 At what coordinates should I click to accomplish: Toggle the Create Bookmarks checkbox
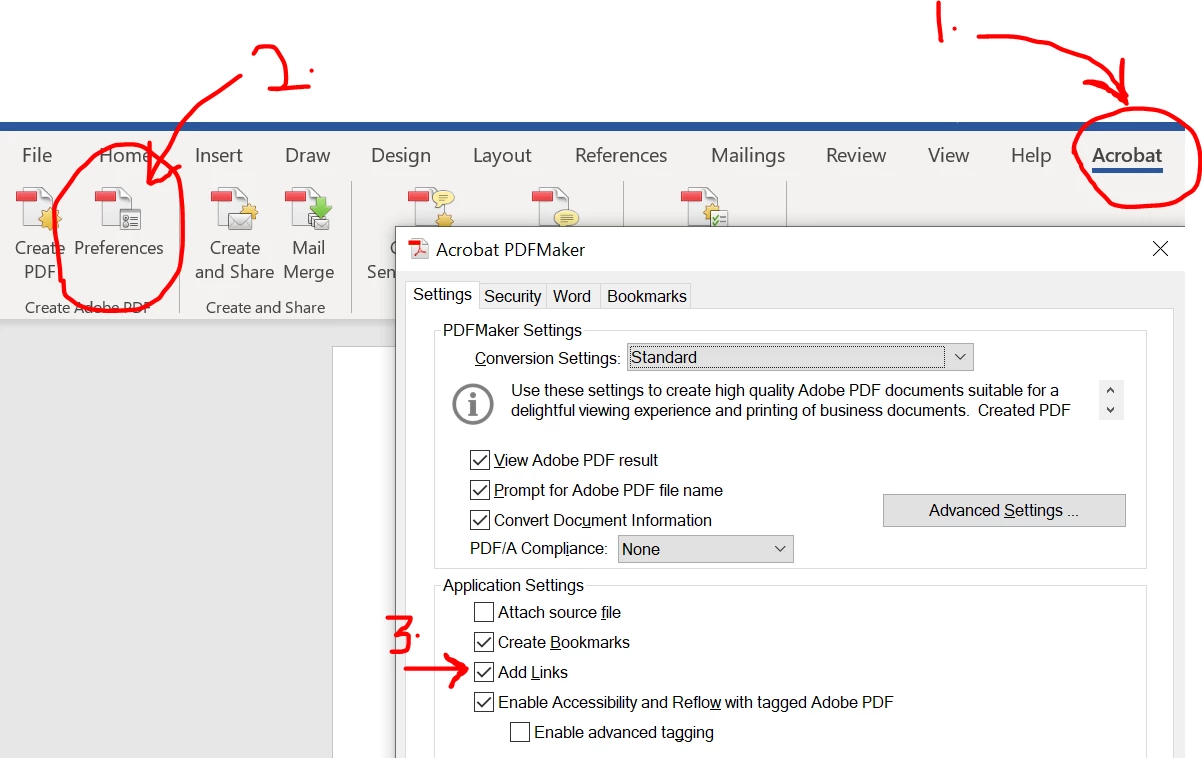[484, 642]
